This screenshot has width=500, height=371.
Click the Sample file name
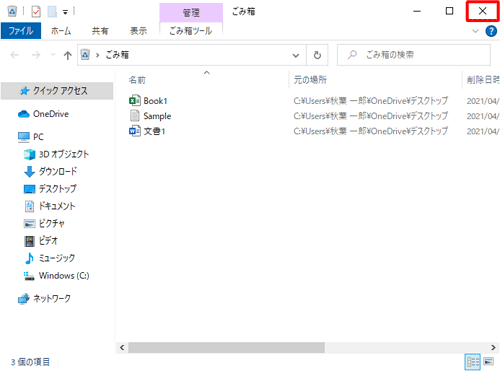157,116
